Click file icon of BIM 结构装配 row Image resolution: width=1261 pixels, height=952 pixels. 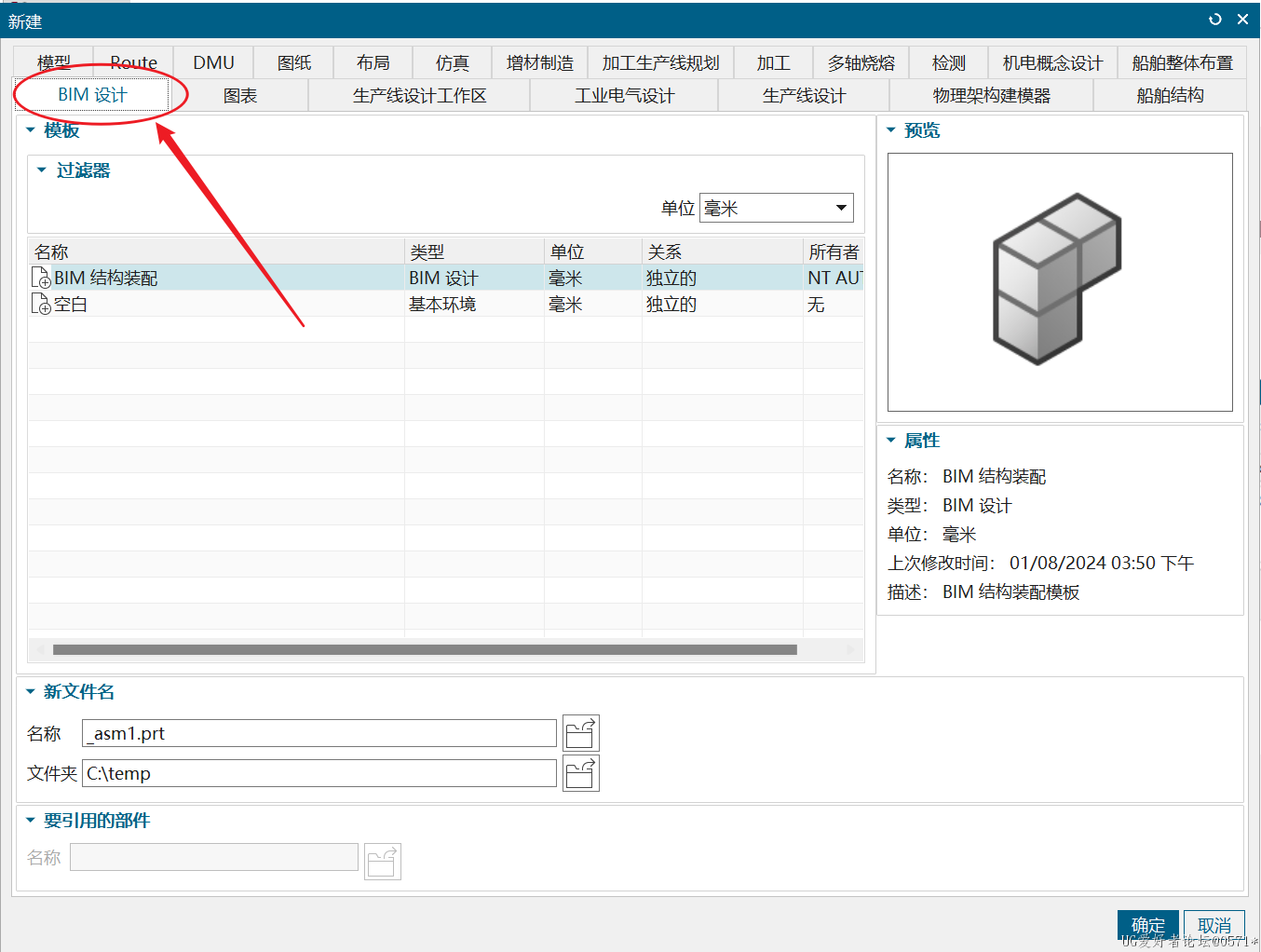click(41, 278)
